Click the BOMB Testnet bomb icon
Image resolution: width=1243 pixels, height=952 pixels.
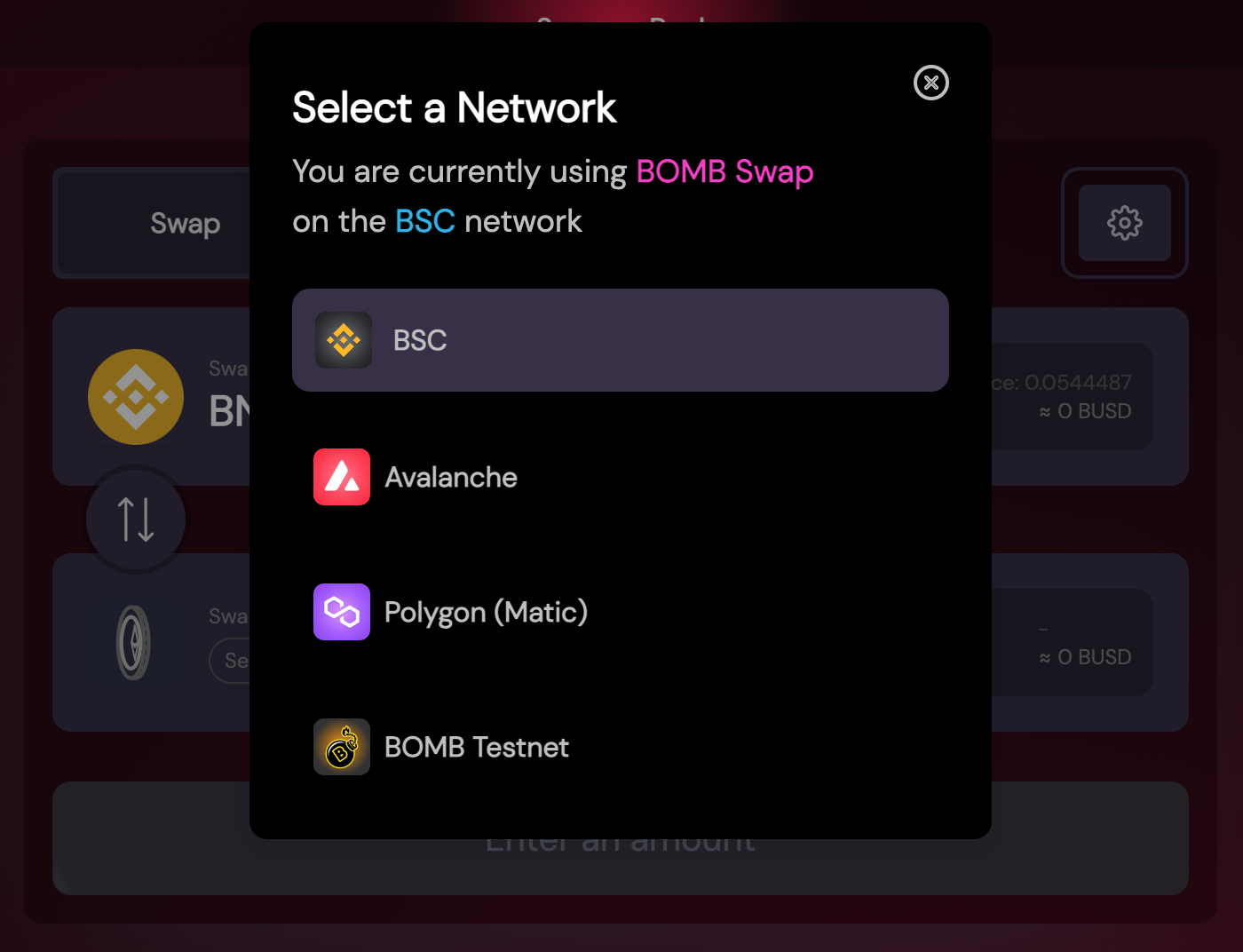coord(342,747)
